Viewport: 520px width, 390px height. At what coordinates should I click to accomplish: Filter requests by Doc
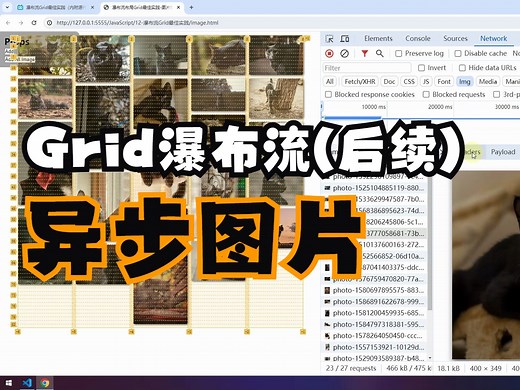[389, 82]
